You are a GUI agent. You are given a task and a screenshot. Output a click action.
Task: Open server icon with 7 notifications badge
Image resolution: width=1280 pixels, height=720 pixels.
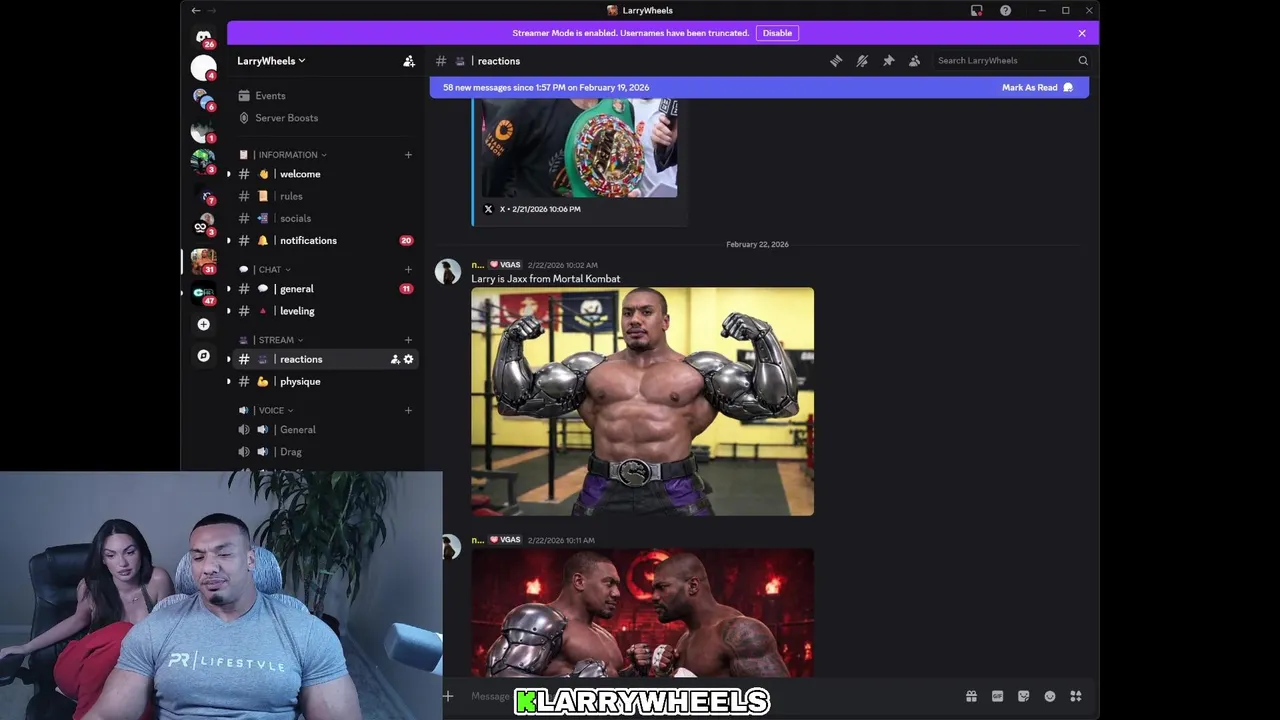[205, 196]
